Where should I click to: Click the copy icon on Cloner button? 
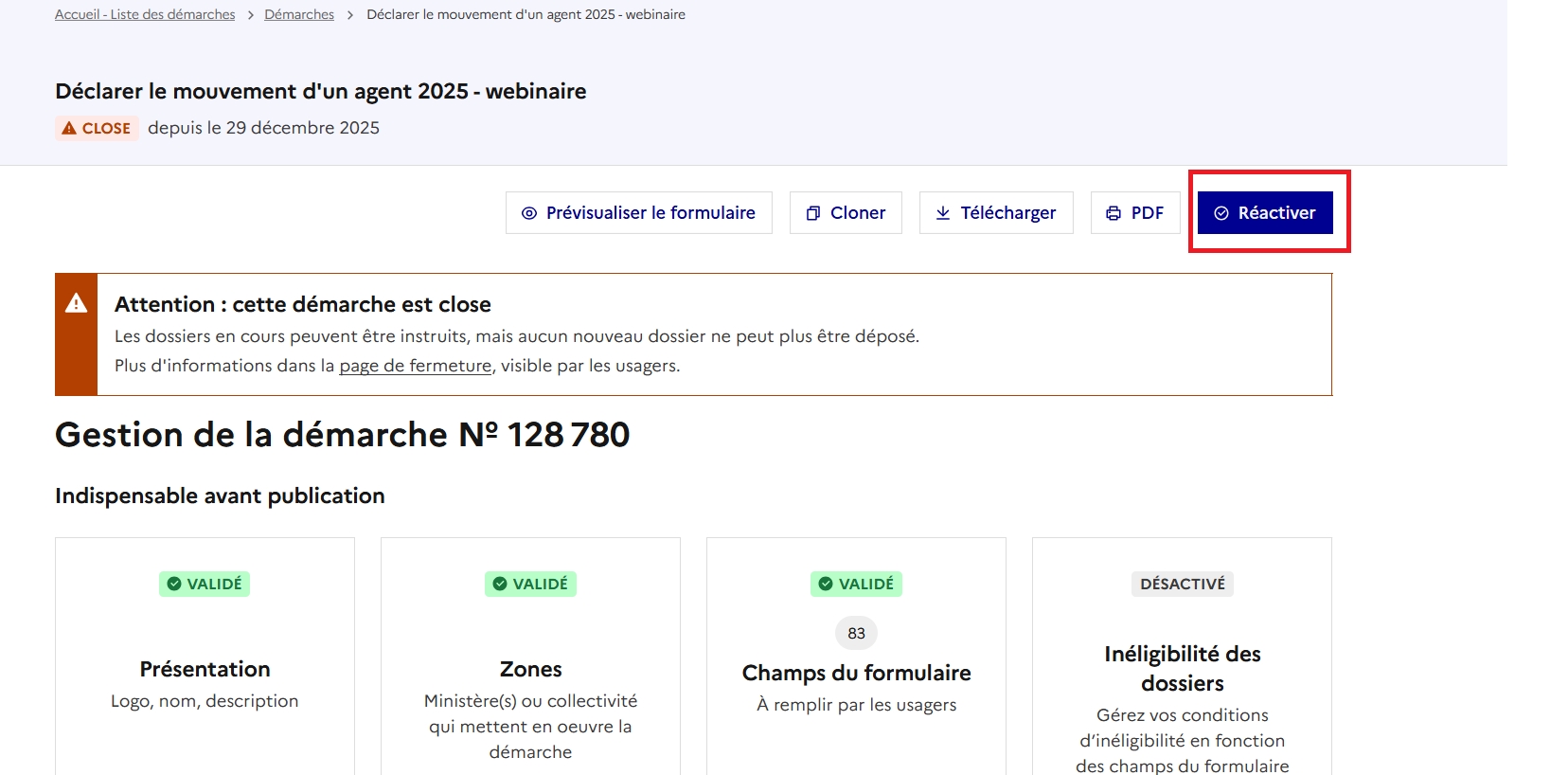click(812, 213)
